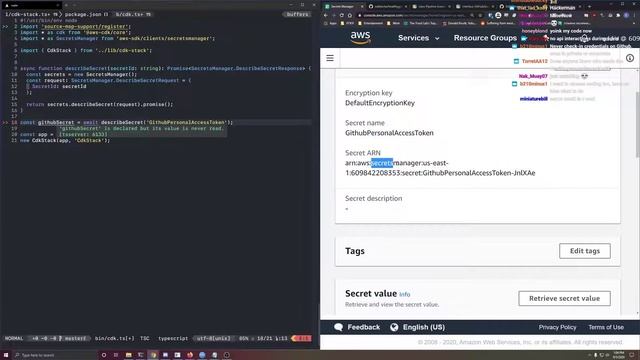Open Firefox from the taskbar

[x=190, y=355]
